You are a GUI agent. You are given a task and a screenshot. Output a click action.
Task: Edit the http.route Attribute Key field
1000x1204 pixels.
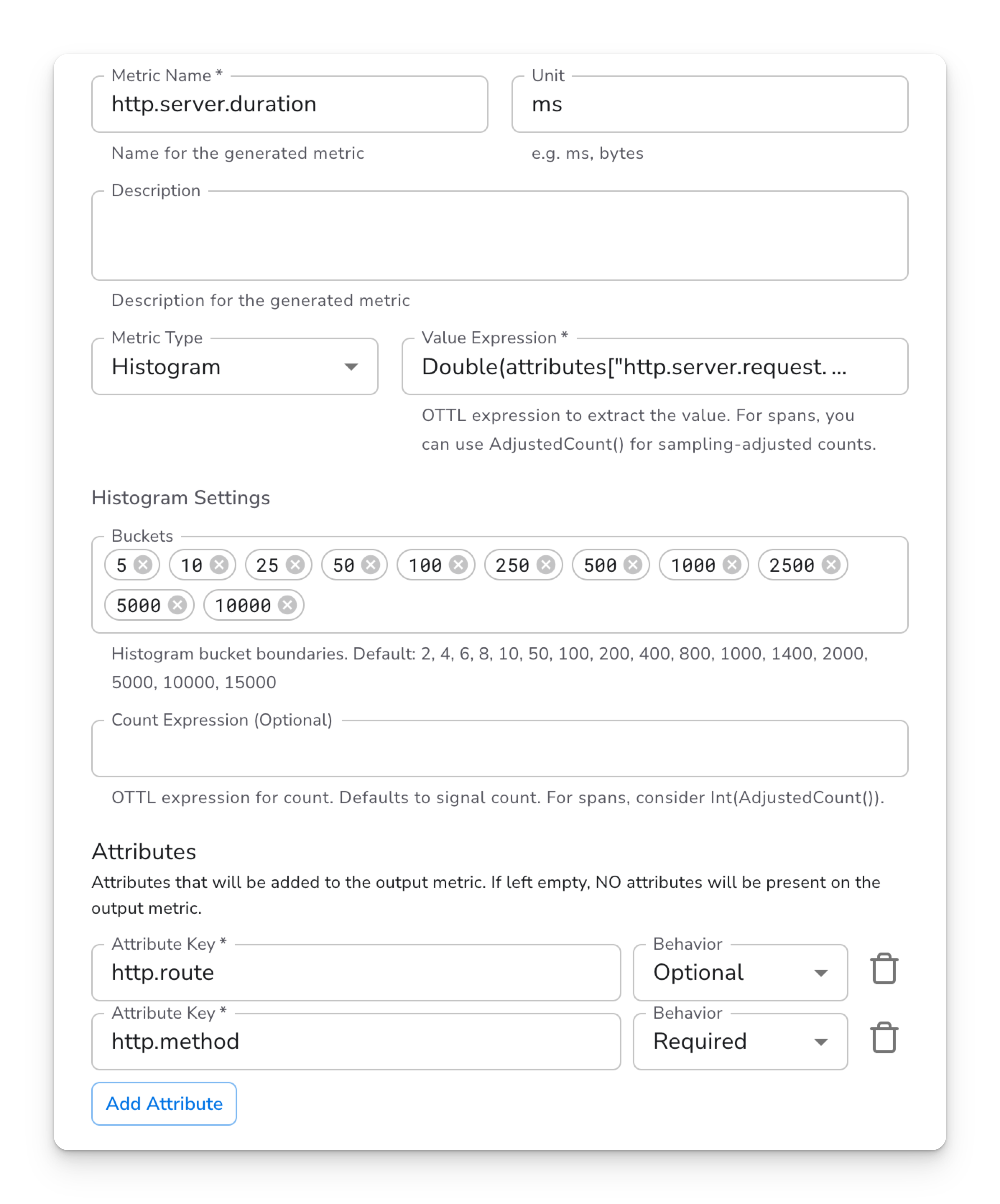[x=356, y=972]
